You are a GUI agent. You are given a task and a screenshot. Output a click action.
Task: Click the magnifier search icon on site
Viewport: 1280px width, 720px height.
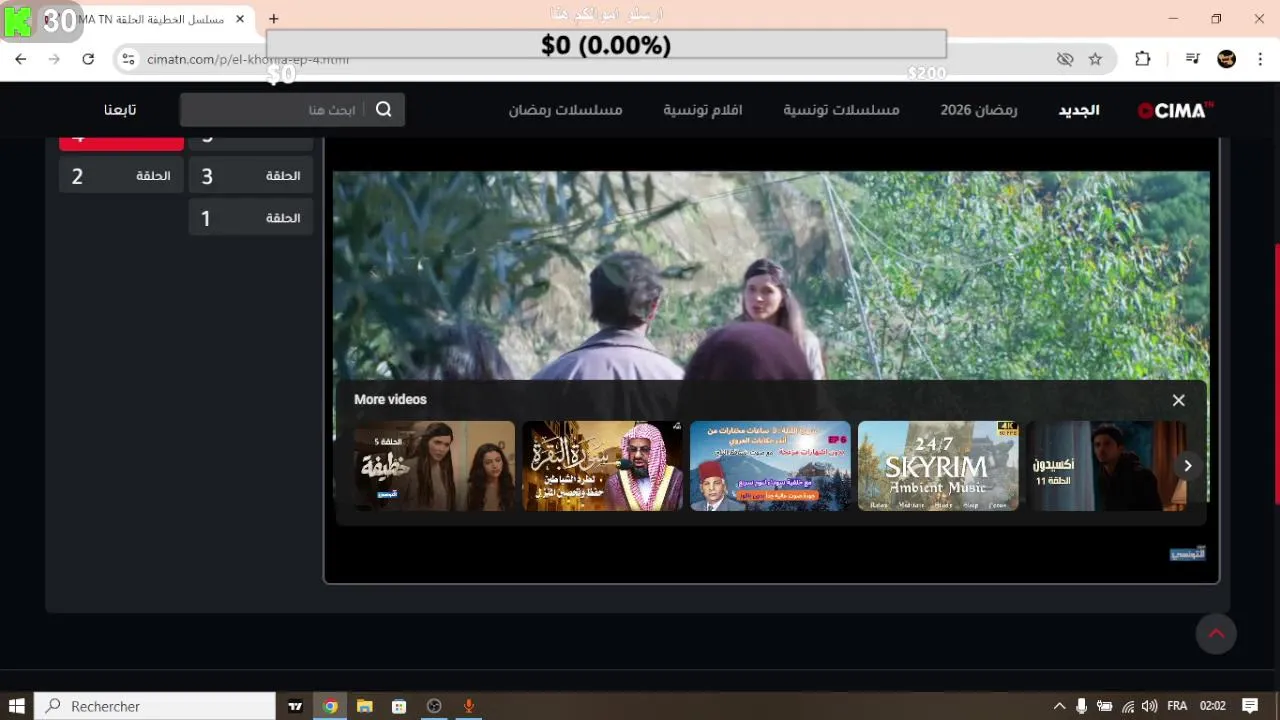point(384,110)
